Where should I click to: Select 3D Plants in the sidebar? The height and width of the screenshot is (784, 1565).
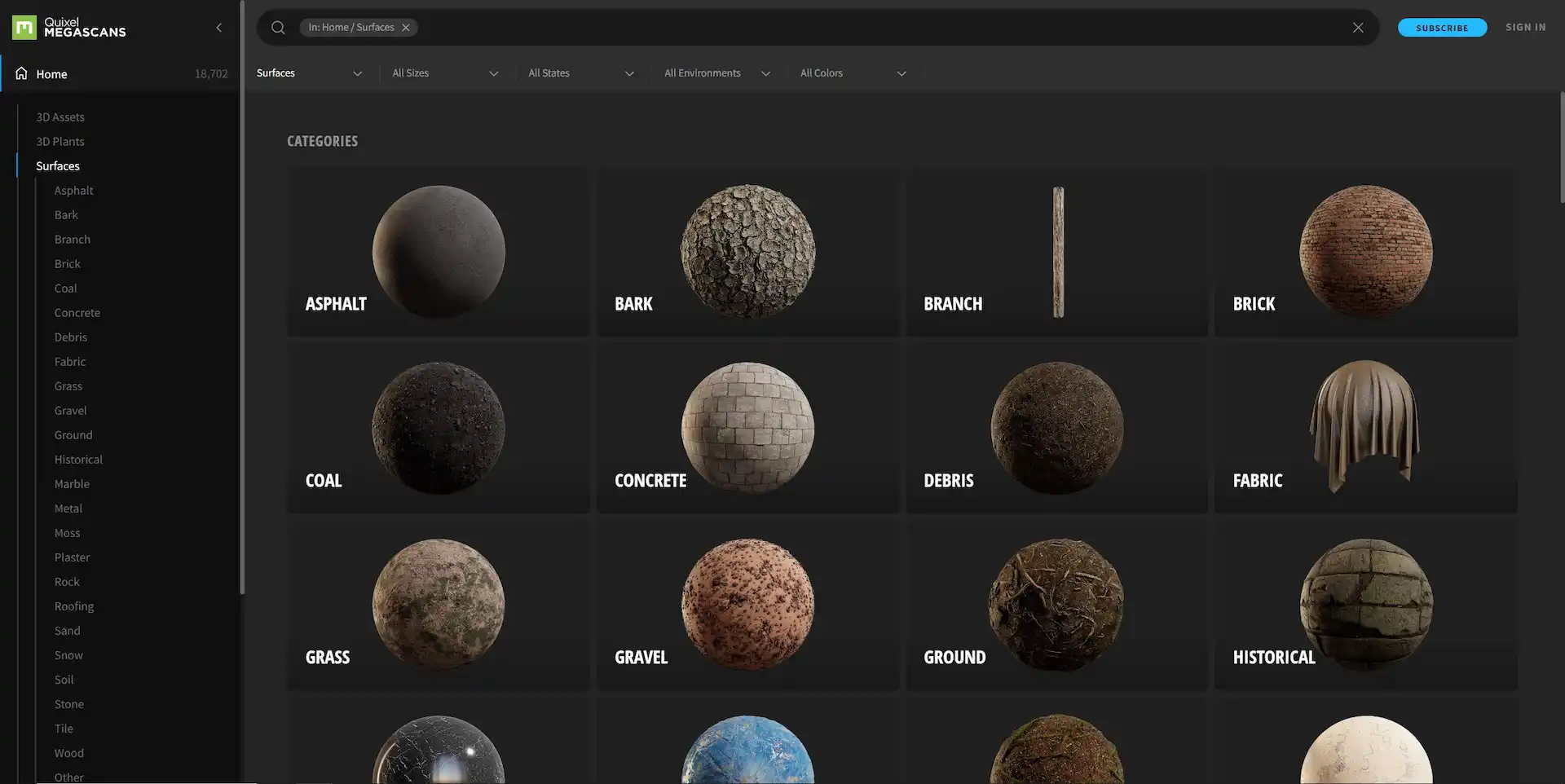(60, 141)
